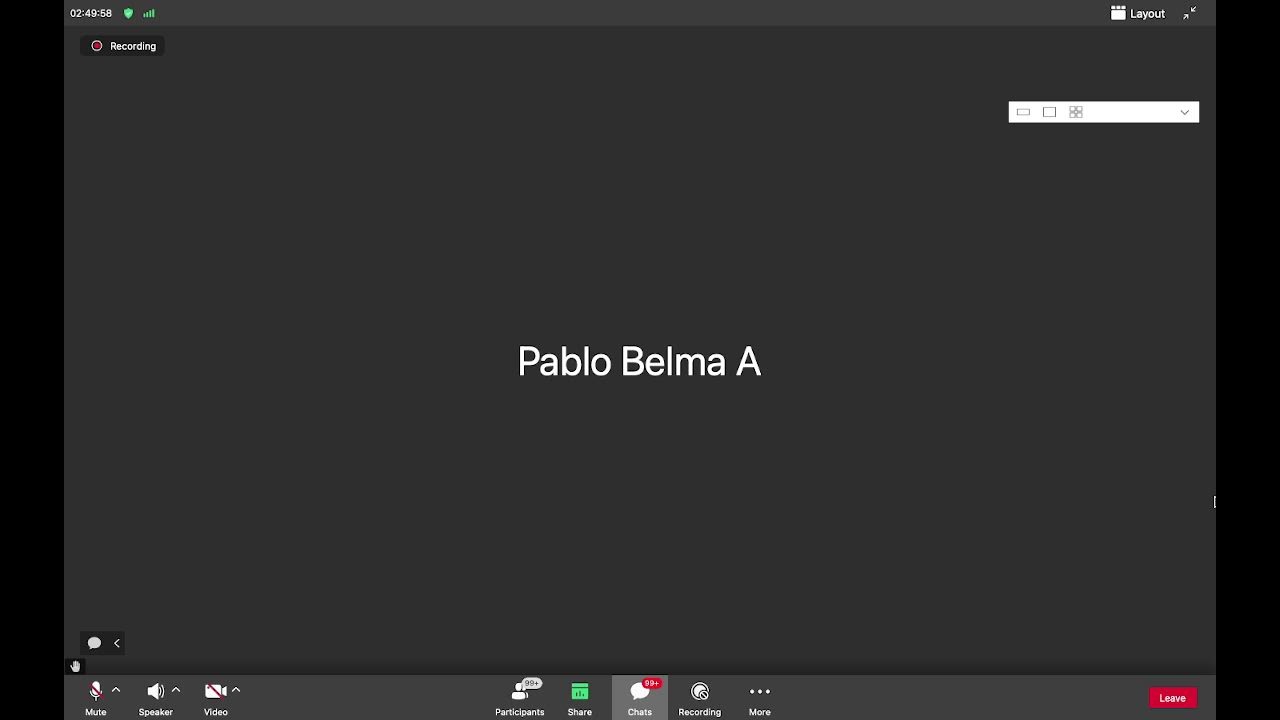Expand speaker options arrow

click(x=176, y=690)
